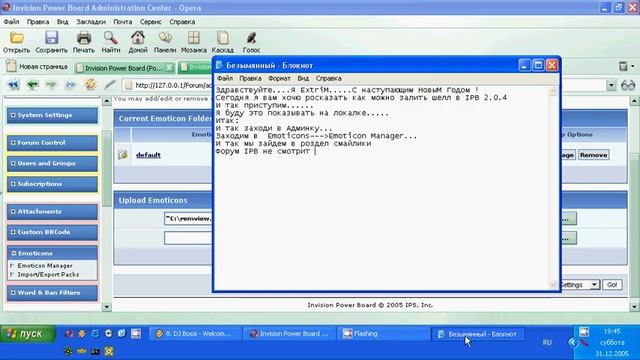Open the Формат menu in Notepad

tap(279, 78)
